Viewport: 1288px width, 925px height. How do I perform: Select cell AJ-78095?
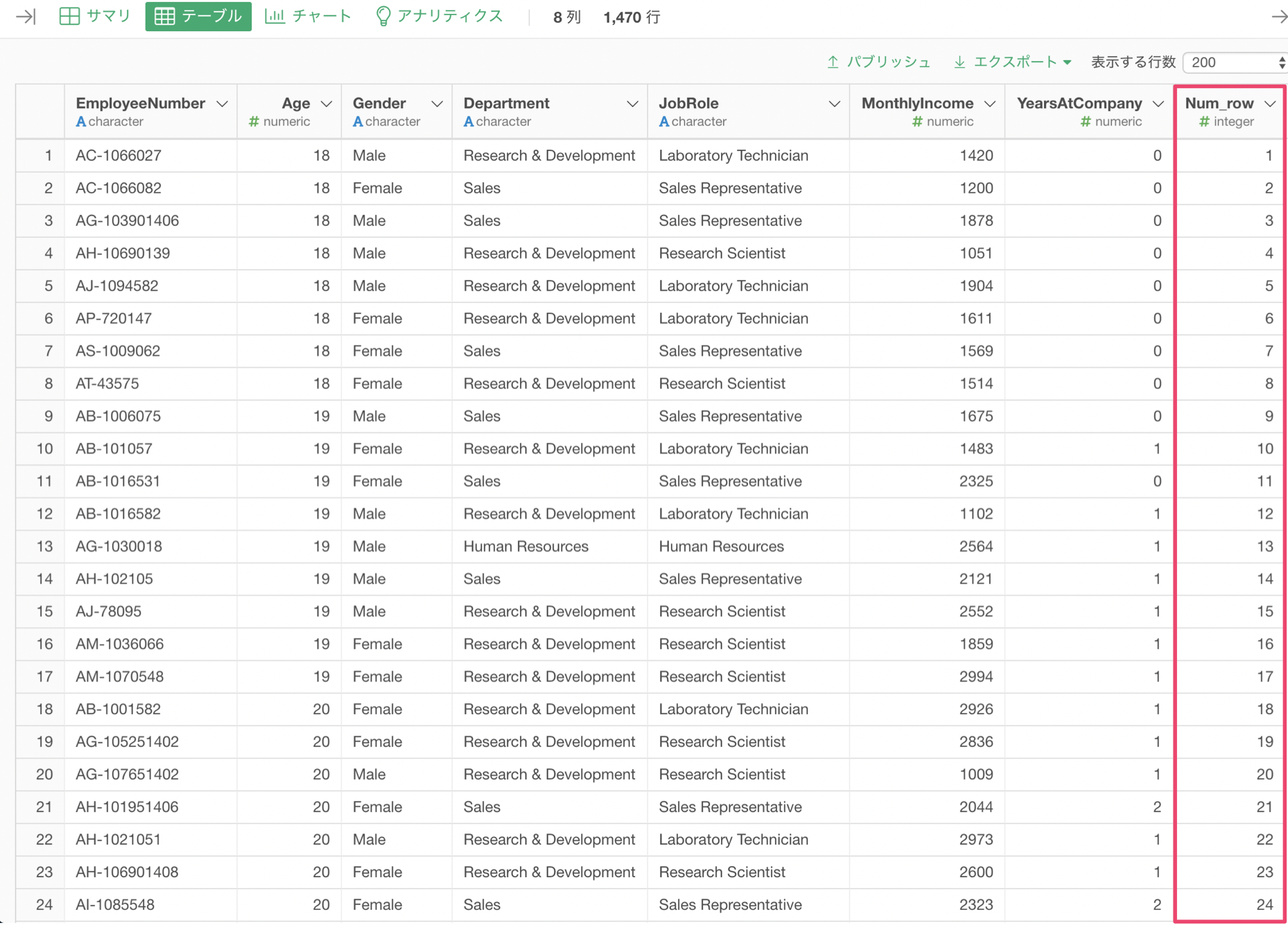pyautogui.click(x=150, y=612)
